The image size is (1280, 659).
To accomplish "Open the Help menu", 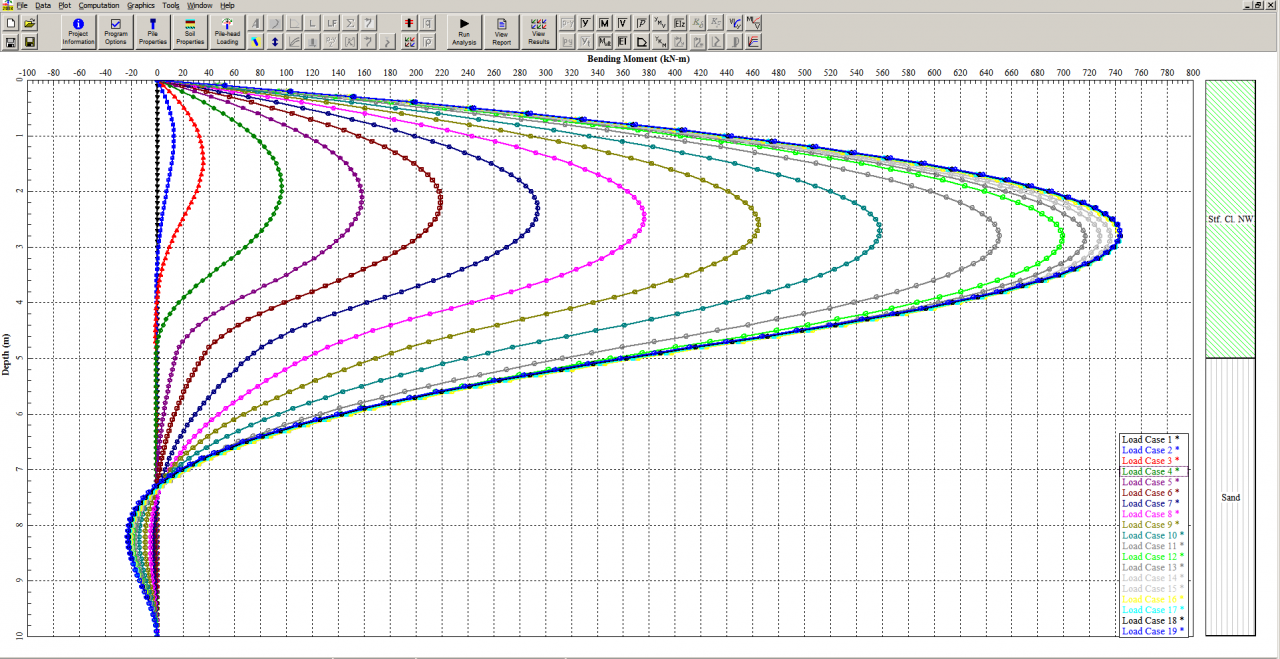I will click(228, 5).
